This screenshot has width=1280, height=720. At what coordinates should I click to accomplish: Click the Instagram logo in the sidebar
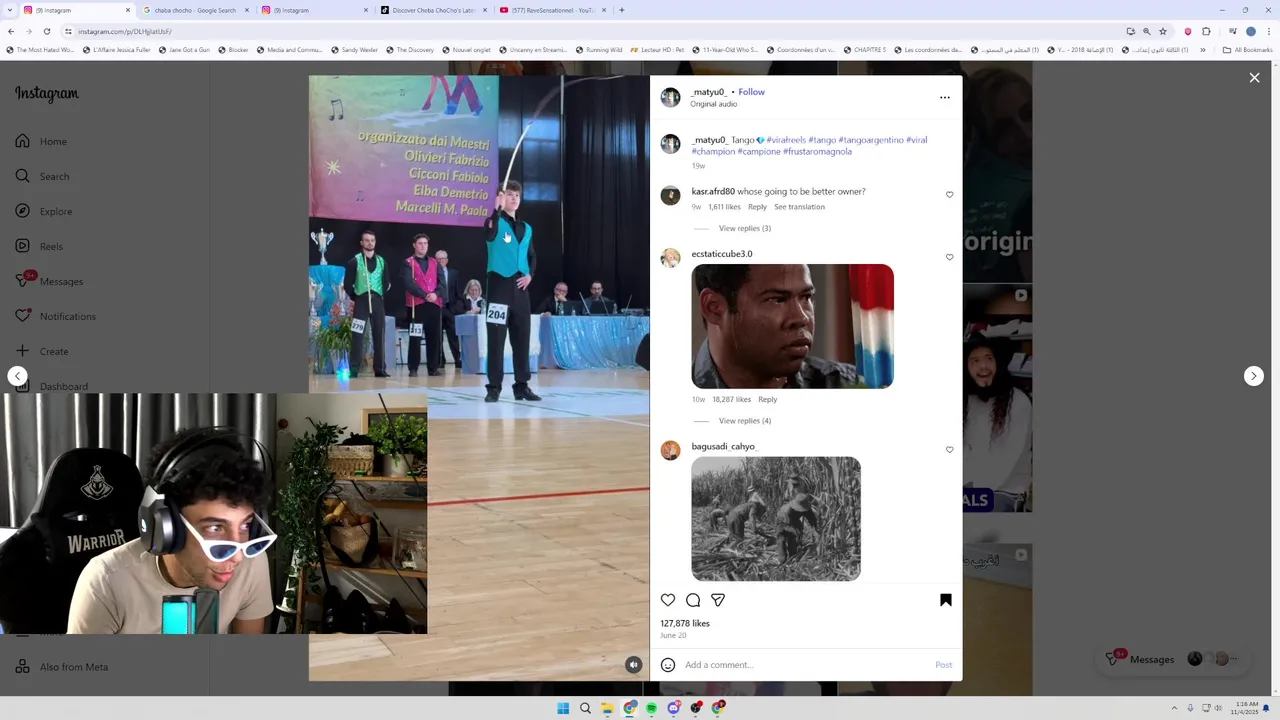(47, 94)
